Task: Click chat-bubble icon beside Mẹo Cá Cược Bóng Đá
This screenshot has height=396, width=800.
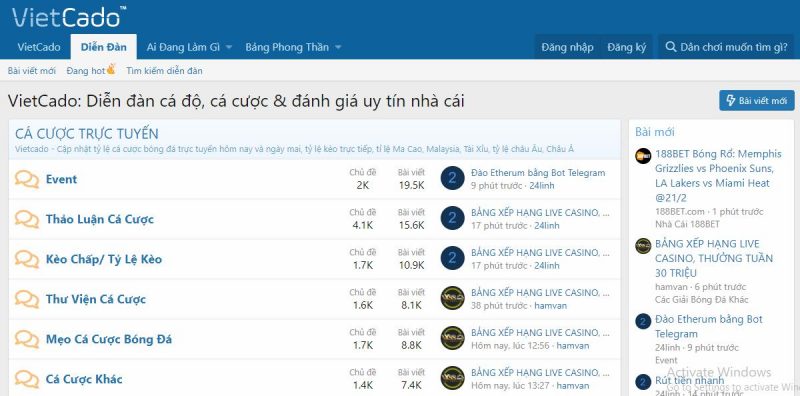Action: click(27, 339)
